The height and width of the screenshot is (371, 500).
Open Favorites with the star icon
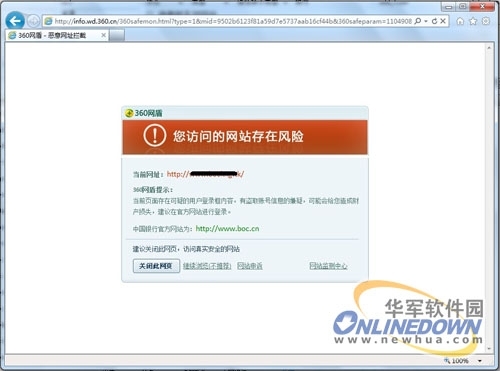tap(473, 21)
